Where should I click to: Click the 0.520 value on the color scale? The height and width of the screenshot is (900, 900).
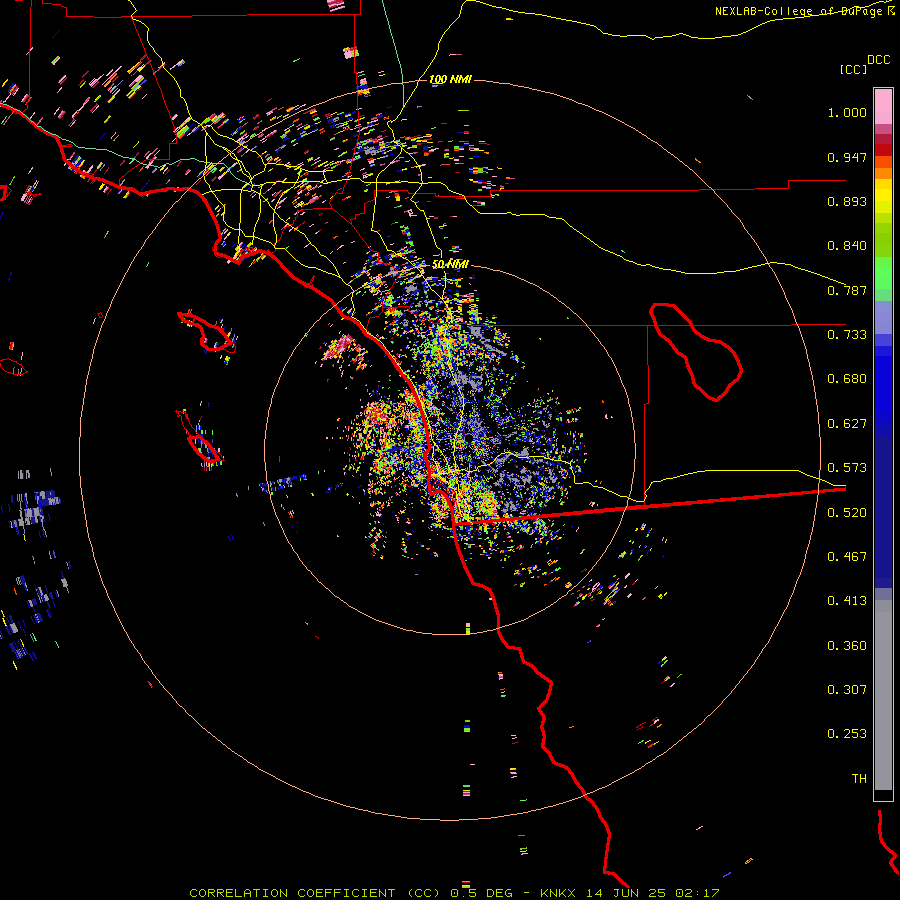tap(847, 513)
